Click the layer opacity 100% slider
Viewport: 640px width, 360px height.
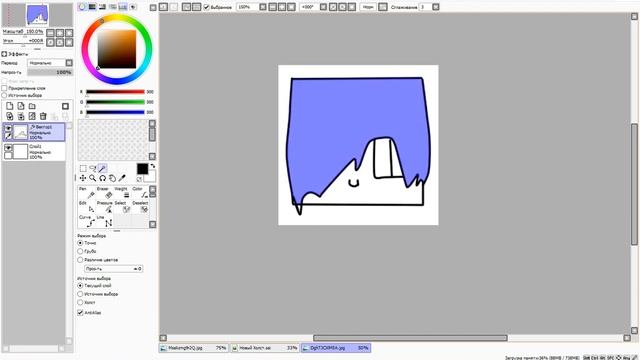50,72
